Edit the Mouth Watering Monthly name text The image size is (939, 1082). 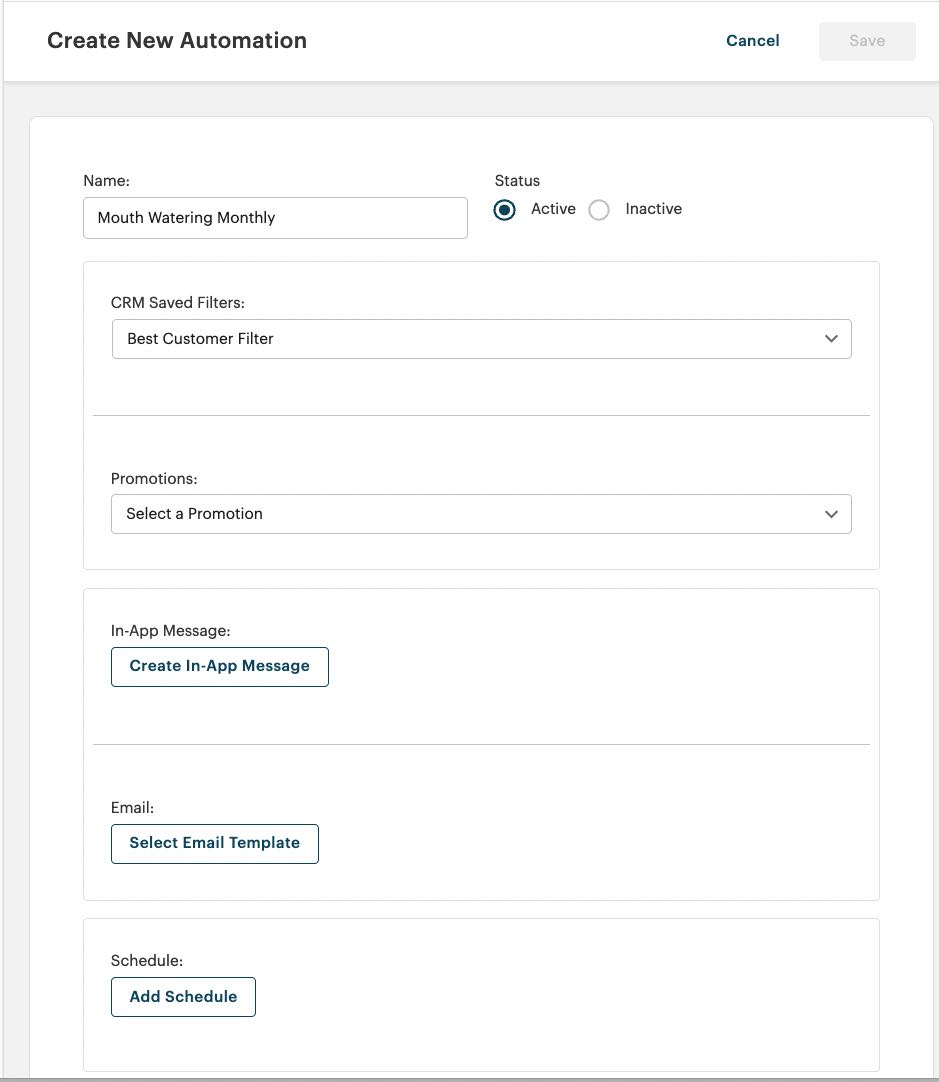[x=275, y=217]
